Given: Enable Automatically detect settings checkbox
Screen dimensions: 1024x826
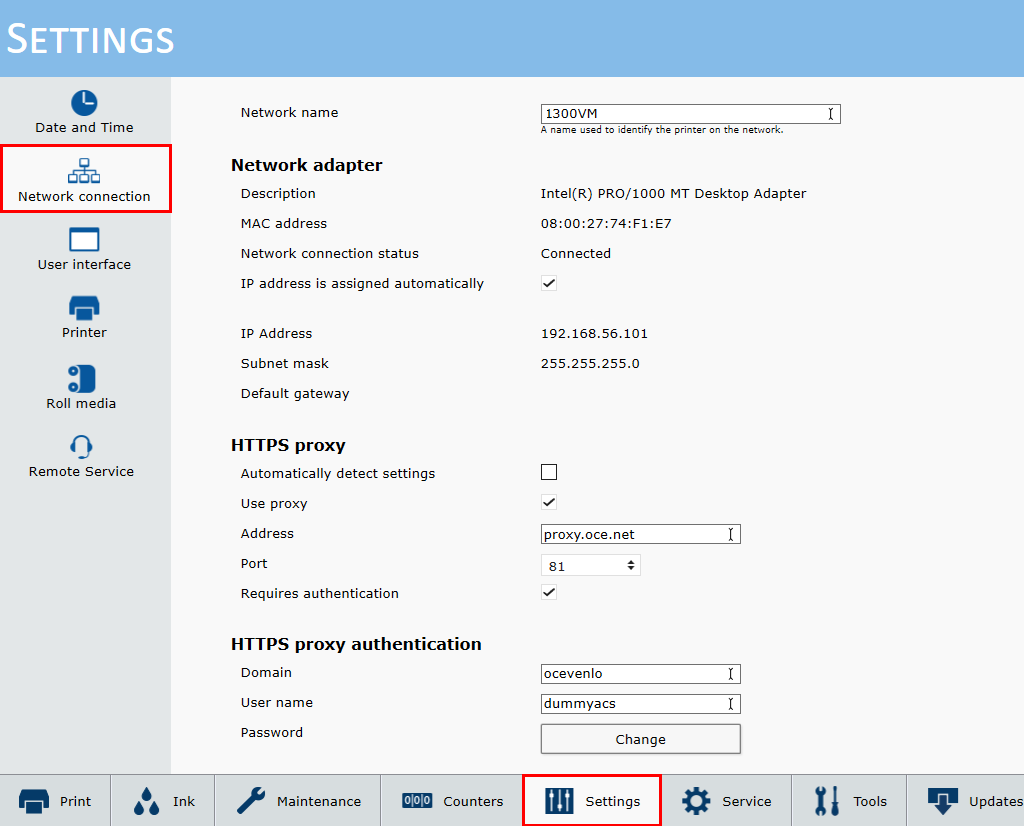Looking at the screenshot, I should [x=549, y=472].
